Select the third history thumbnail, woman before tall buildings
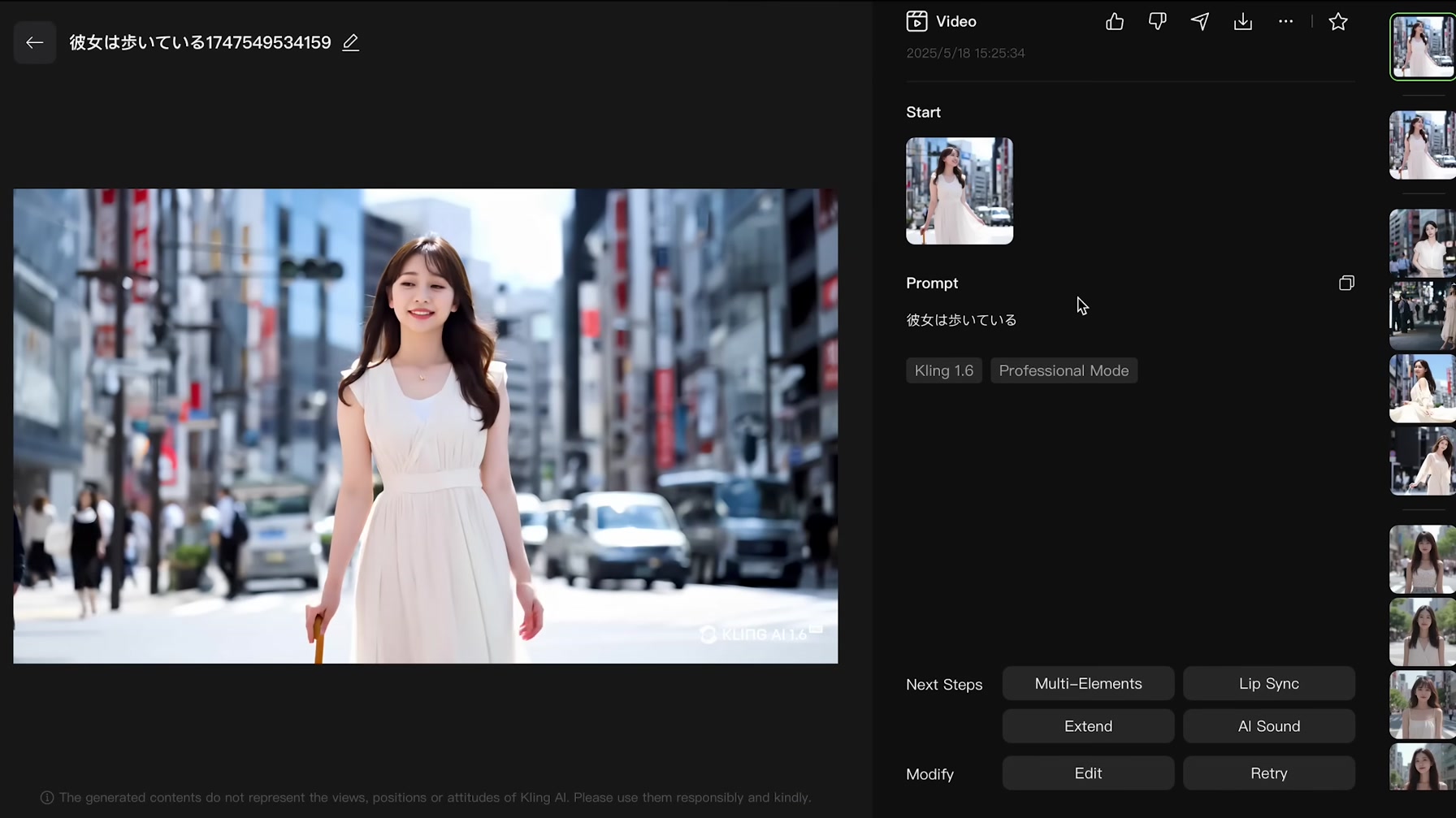This screenshot has height=818, width=1456. (x=1422, y=244)
